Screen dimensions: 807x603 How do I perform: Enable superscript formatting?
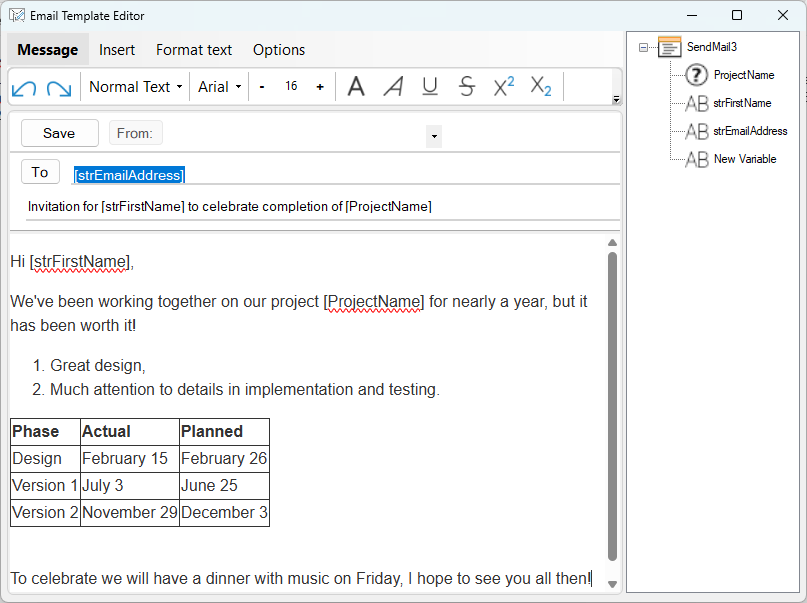coord(503,87)
